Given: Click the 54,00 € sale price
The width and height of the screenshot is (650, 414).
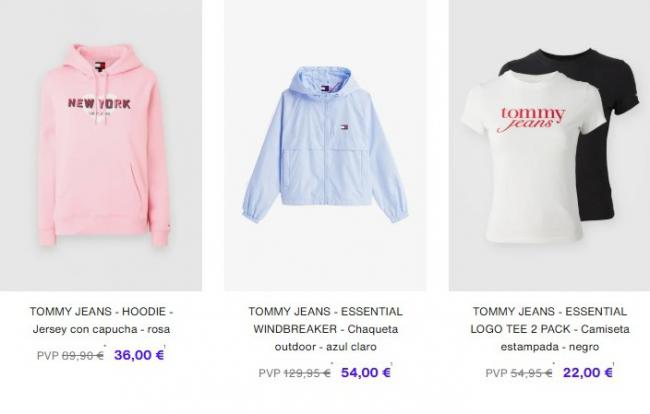Looking at the screenshot, I should coord(366,372).
